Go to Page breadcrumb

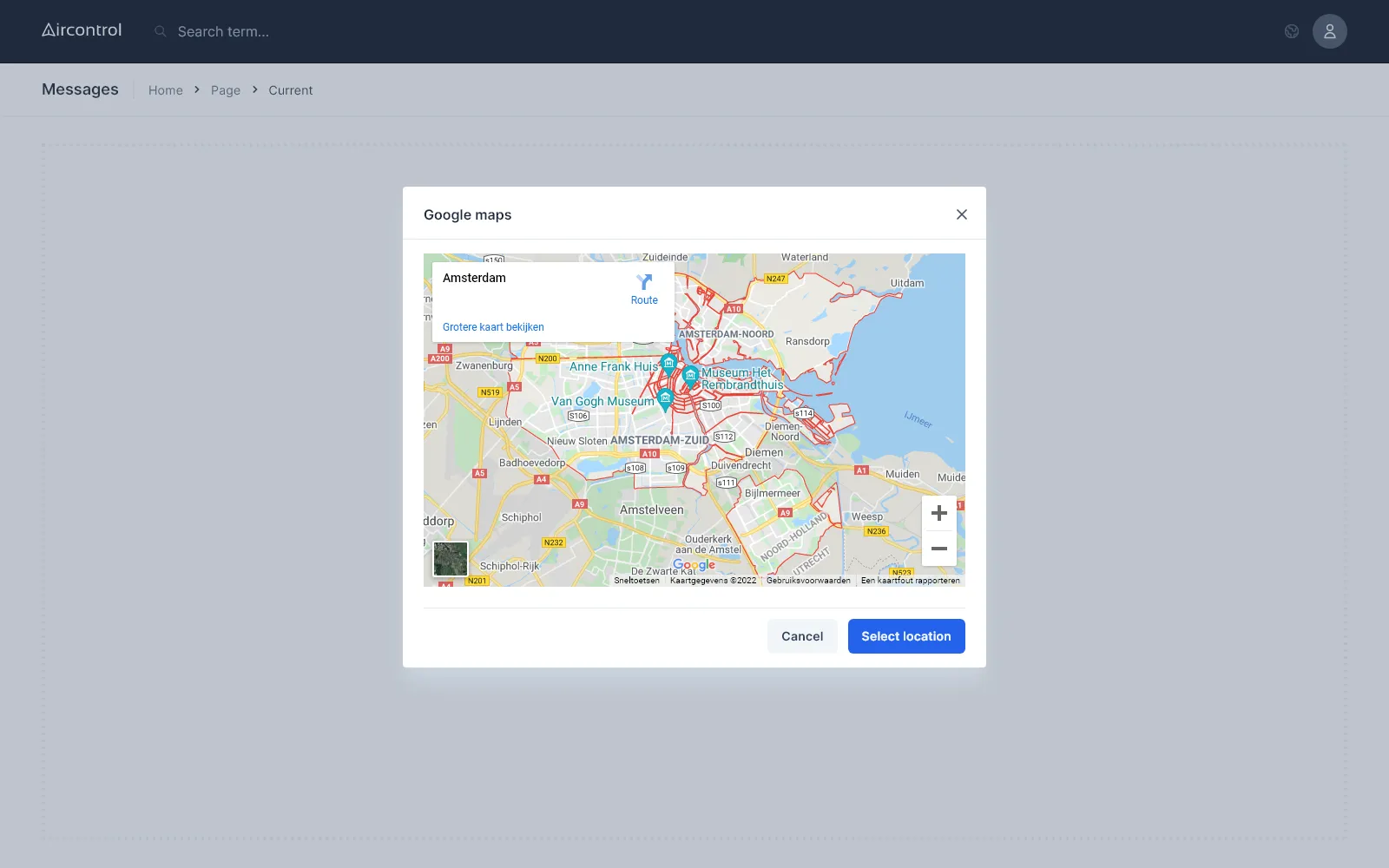pyautogui.click(x=226, y=90)
